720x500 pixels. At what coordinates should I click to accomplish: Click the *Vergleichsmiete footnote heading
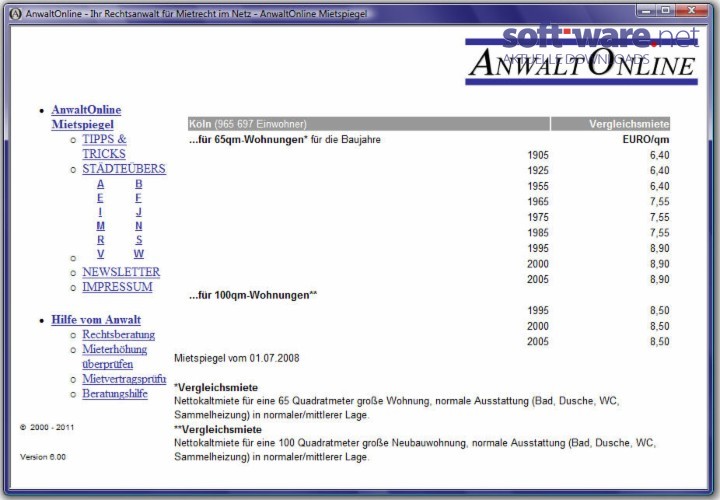tap(216, 388)
